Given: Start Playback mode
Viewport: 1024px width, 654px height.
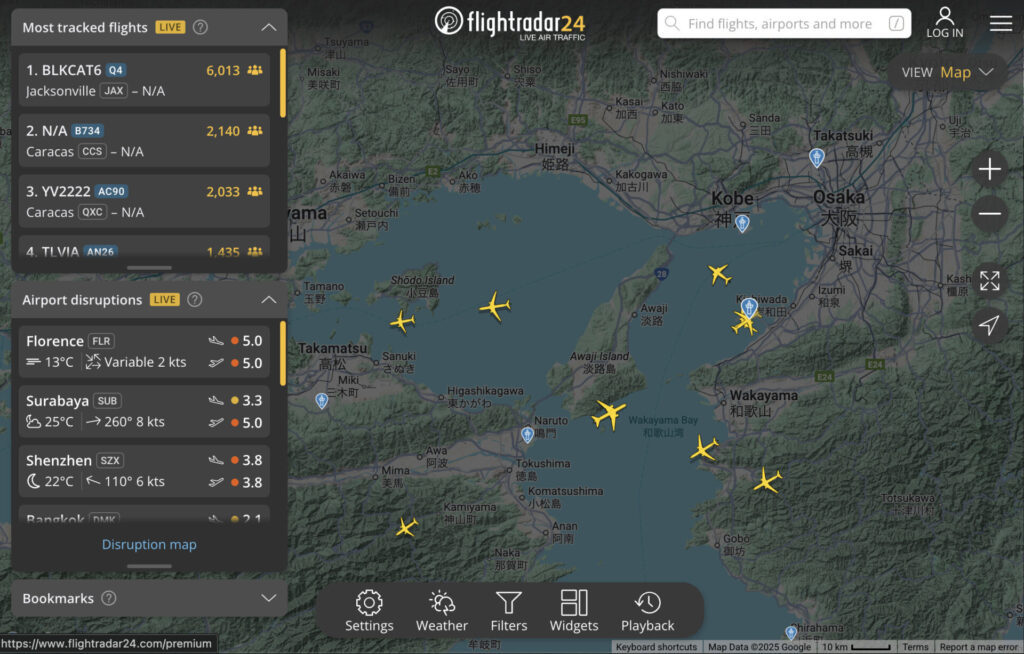Looking at the screenshot, I should [647, 610].
